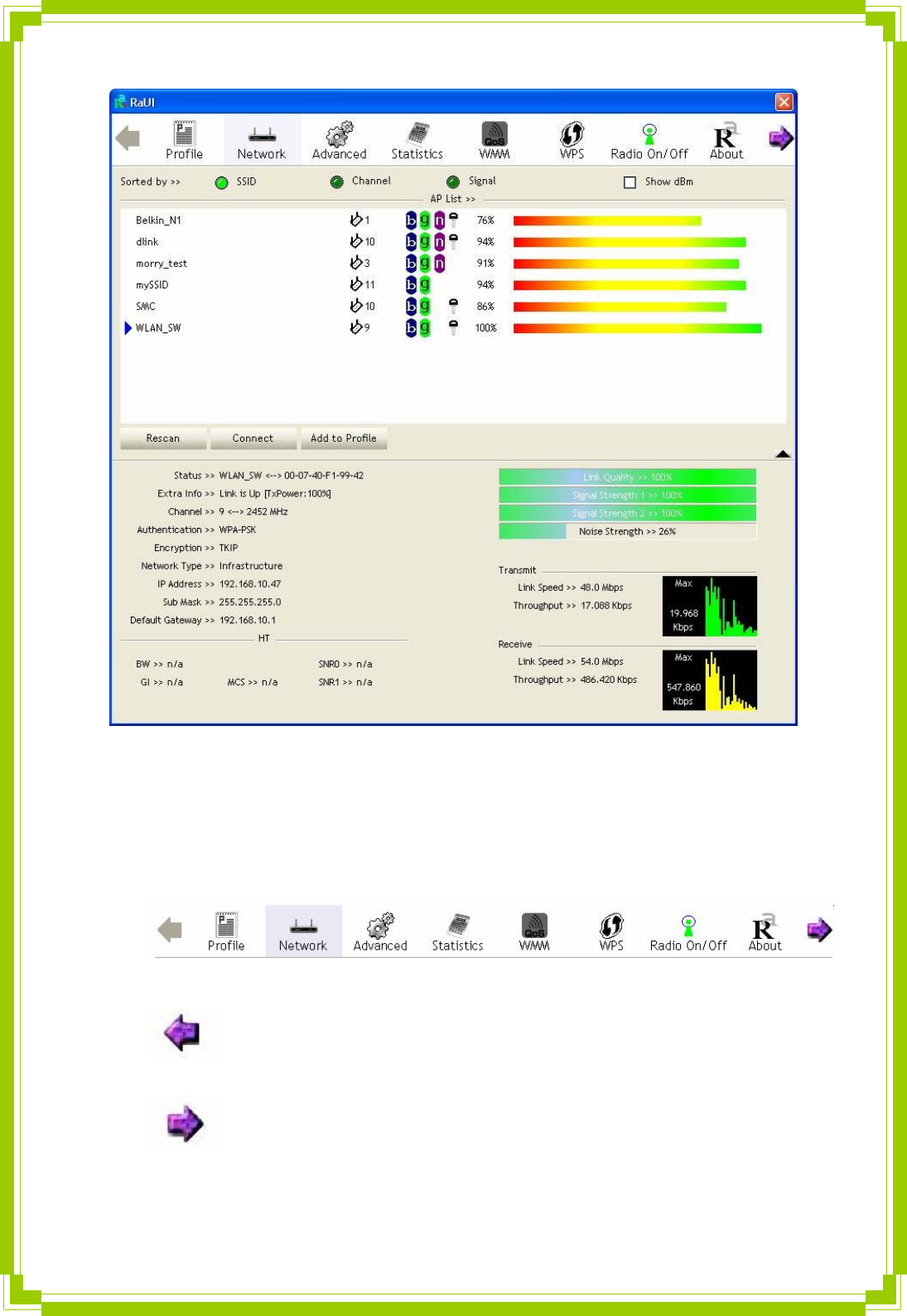907x1316 pixels.
Task: Click the Encryption value TKIP
Action: pos(229,548)
